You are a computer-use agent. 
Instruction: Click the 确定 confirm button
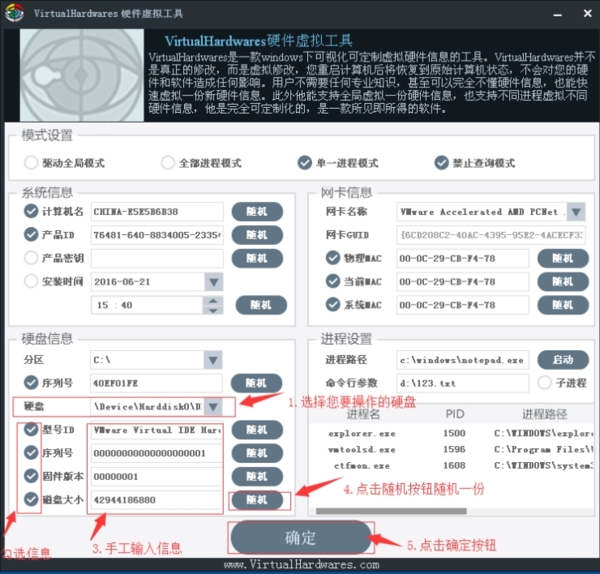pyautogui.click(x=301, y=538)
